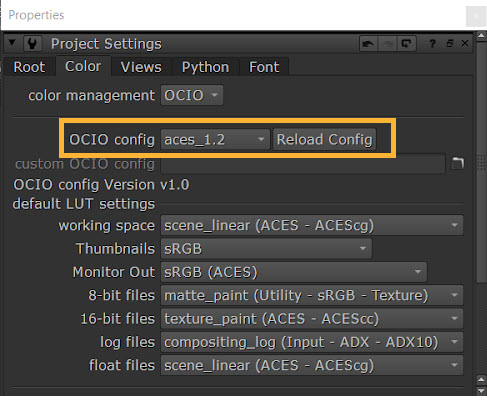Open the OCIO config aces_1.2 dropdown
The height and width of the screenshot is (400, 487).
[215, 139]
